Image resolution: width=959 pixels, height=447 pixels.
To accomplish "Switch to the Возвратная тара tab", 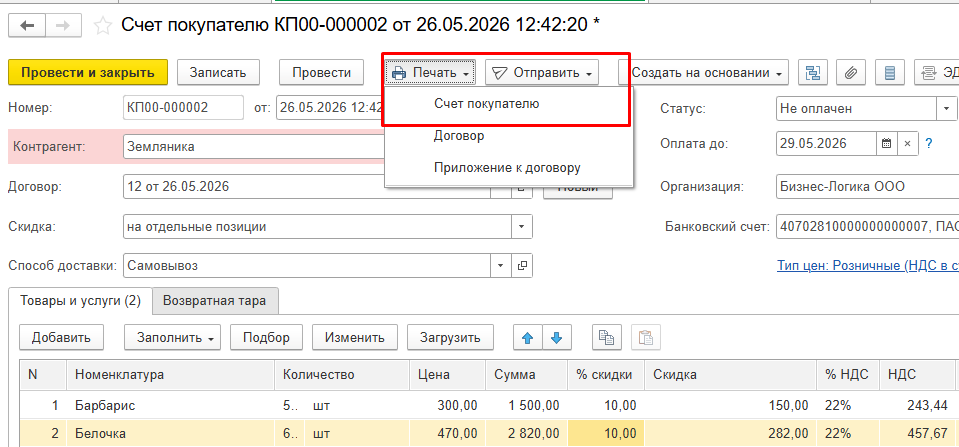I will (215, 301).
